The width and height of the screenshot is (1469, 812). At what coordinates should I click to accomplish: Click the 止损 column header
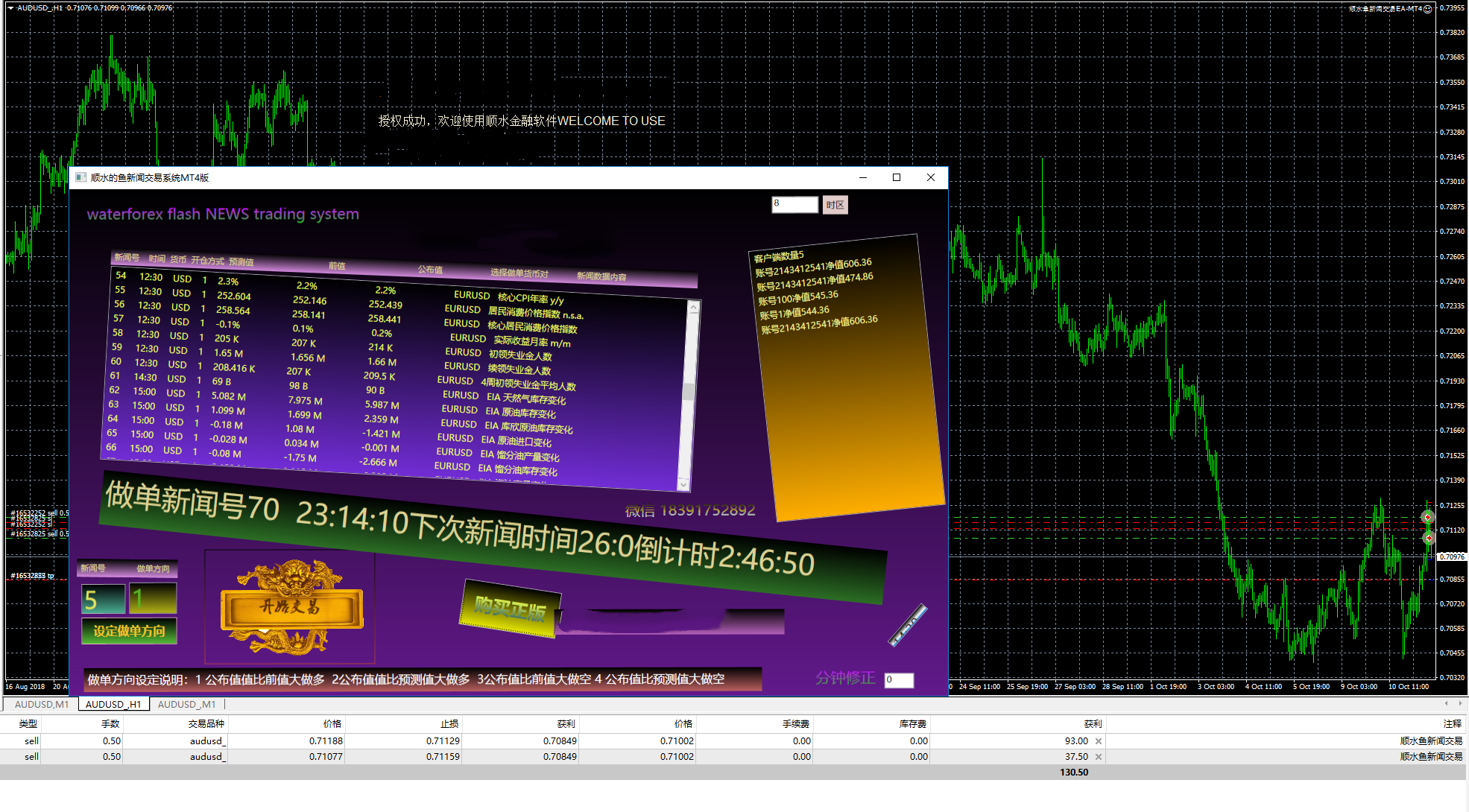tap(449, 723)
